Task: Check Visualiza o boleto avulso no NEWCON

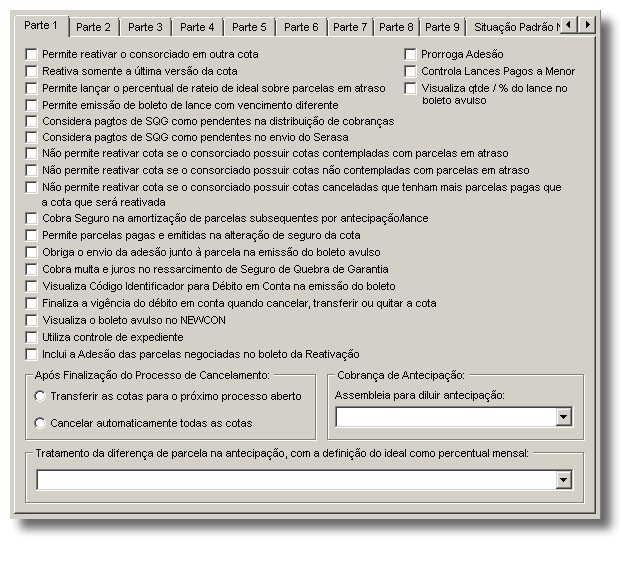Action: click(x=31, y=320)
